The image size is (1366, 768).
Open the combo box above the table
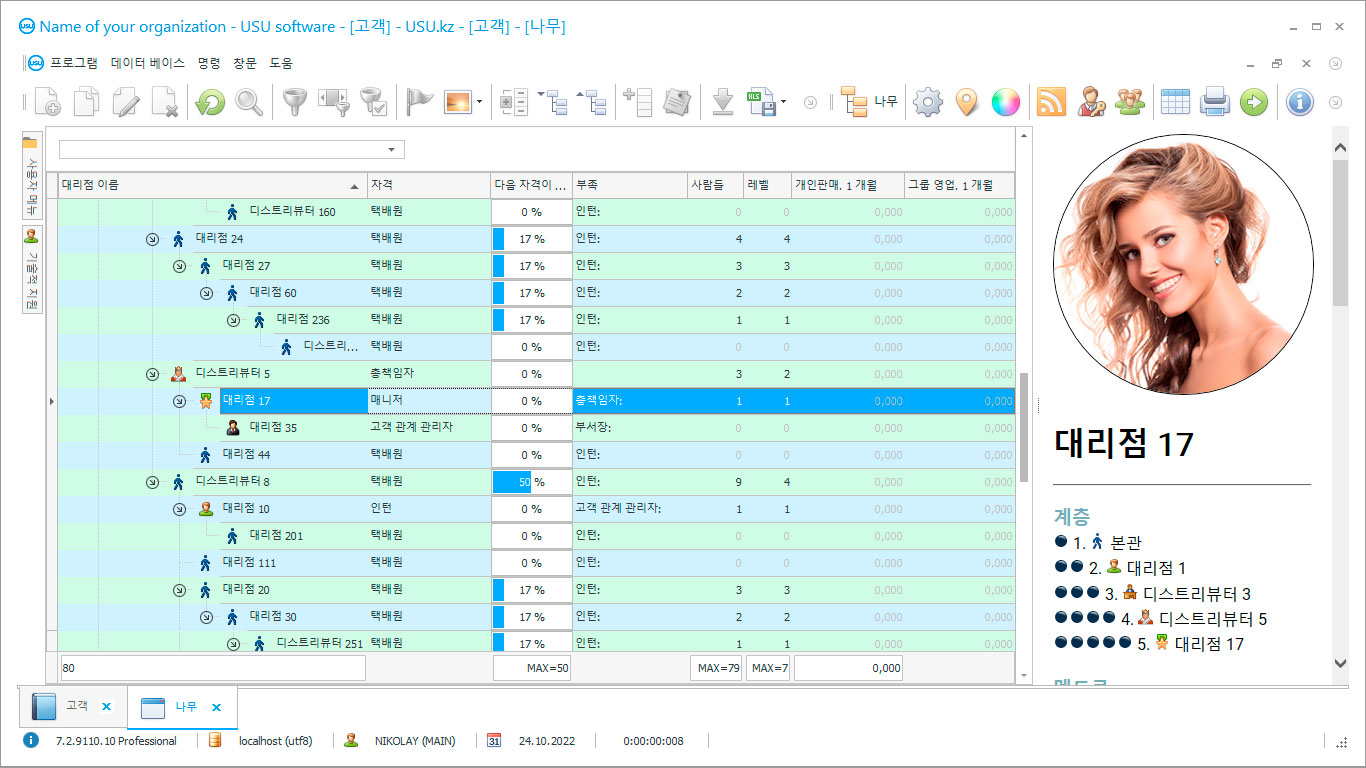(x=392, y=150)
